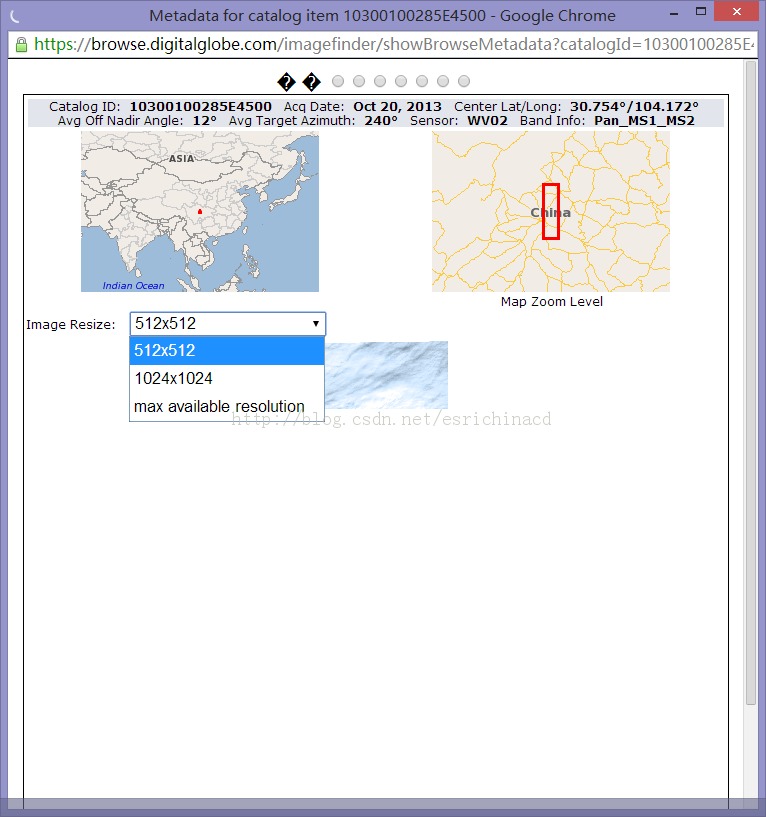Viewport: 766px width, 817px height.
Task: Open the Image Resize combo box
Action: pyautogui.click(x=228, y=324)
